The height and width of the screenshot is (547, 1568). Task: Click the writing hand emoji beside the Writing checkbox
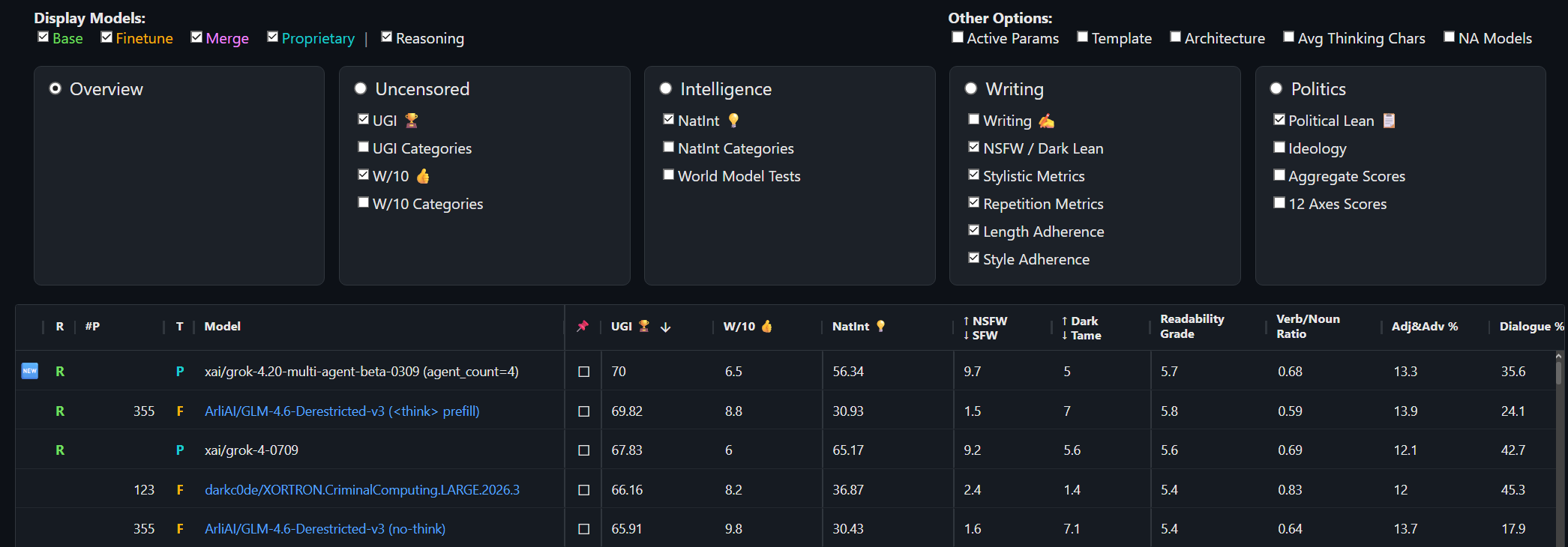pyautogui.click(x=1046, y=121)
